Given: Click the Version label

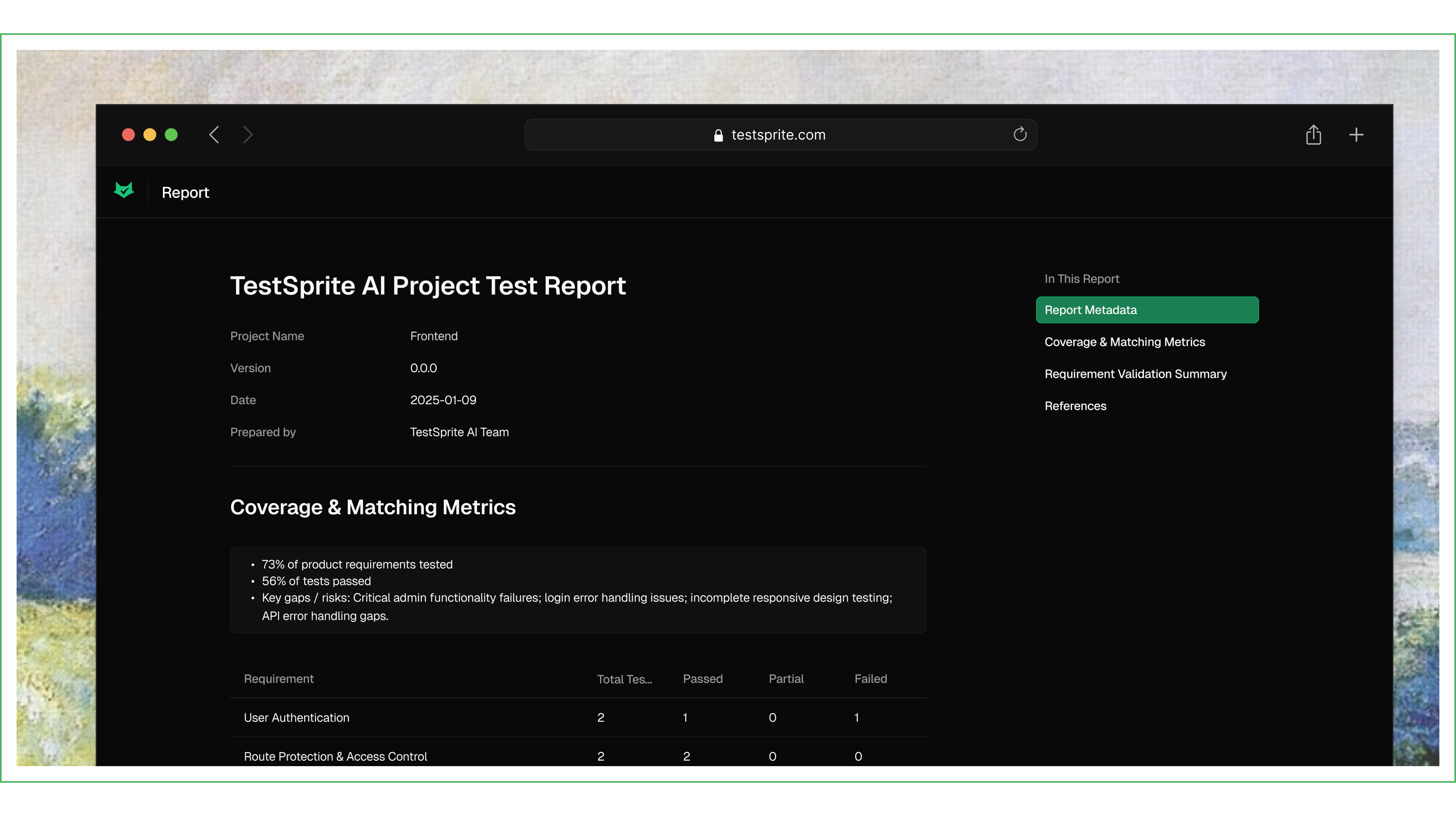Looking at the screenshot, I should [251, 368].
